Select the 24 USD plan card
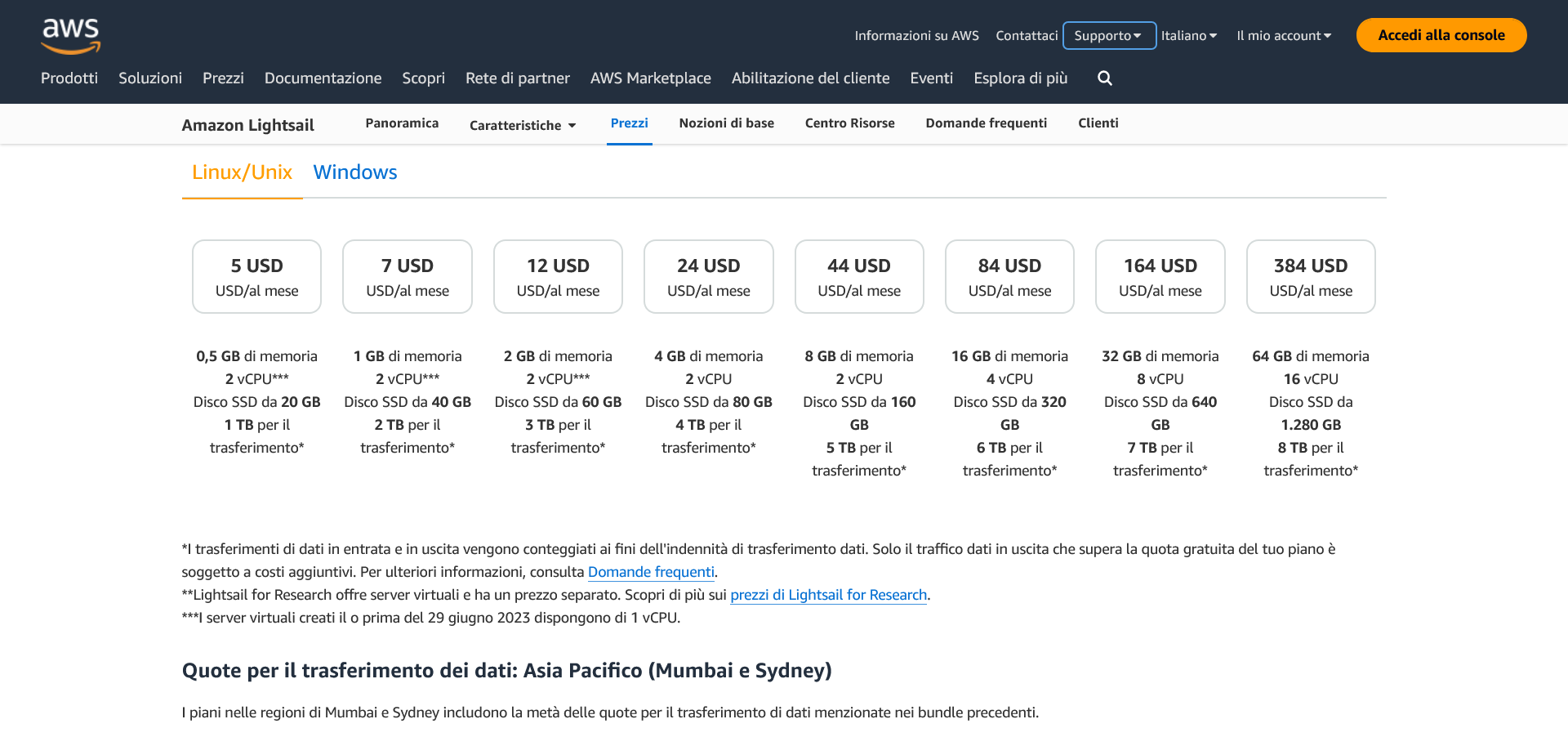The image size is (1568, 746). tap(708, 276)
